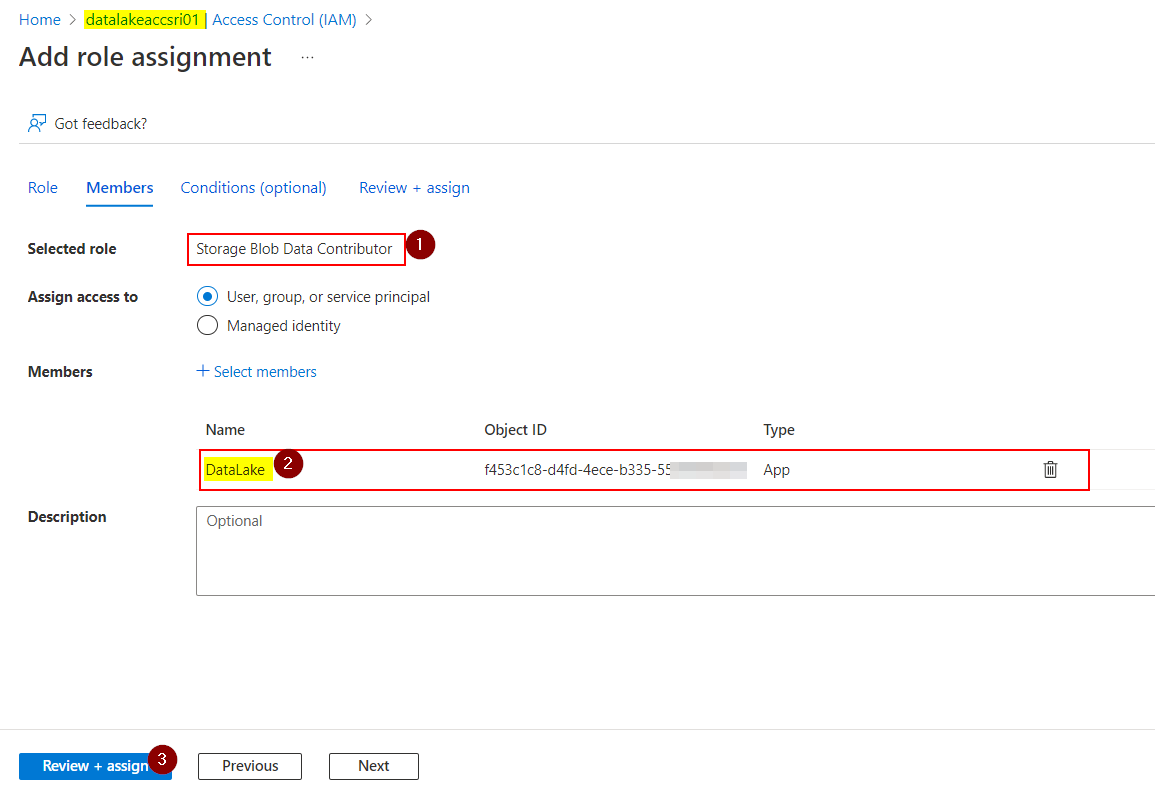Select the DataLake member name
Screen dimensions: 1155x798
(x=235, y=470)
